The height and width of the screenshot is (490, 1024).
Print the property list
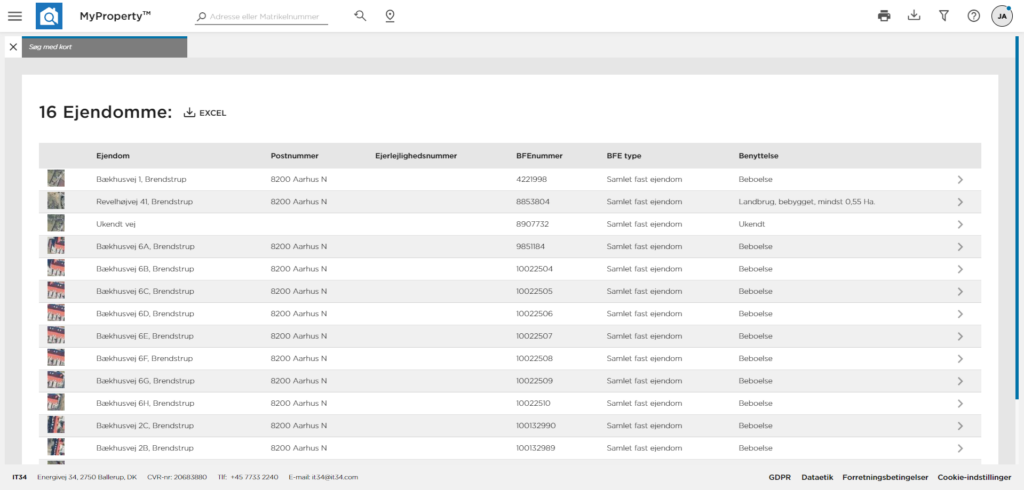884,16
